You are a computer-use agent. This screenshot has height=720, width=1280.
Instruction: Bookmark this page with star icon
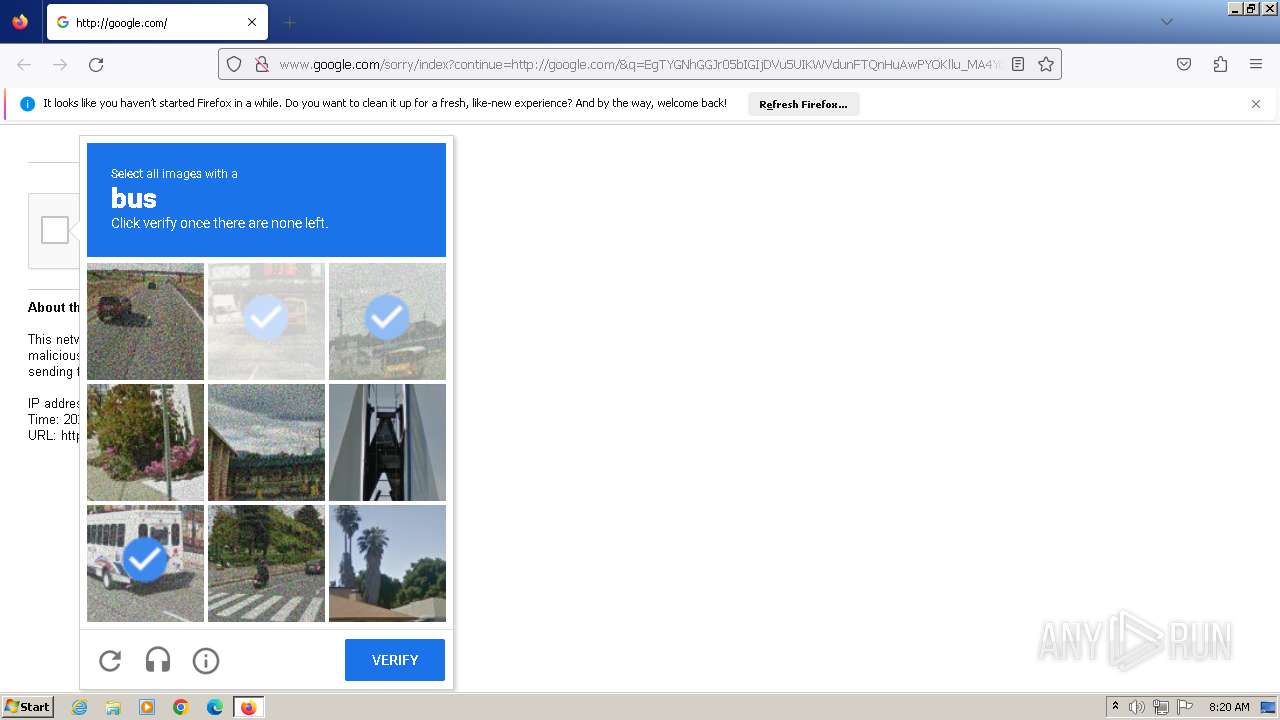pyautogui.click(x=1046, y=64)
